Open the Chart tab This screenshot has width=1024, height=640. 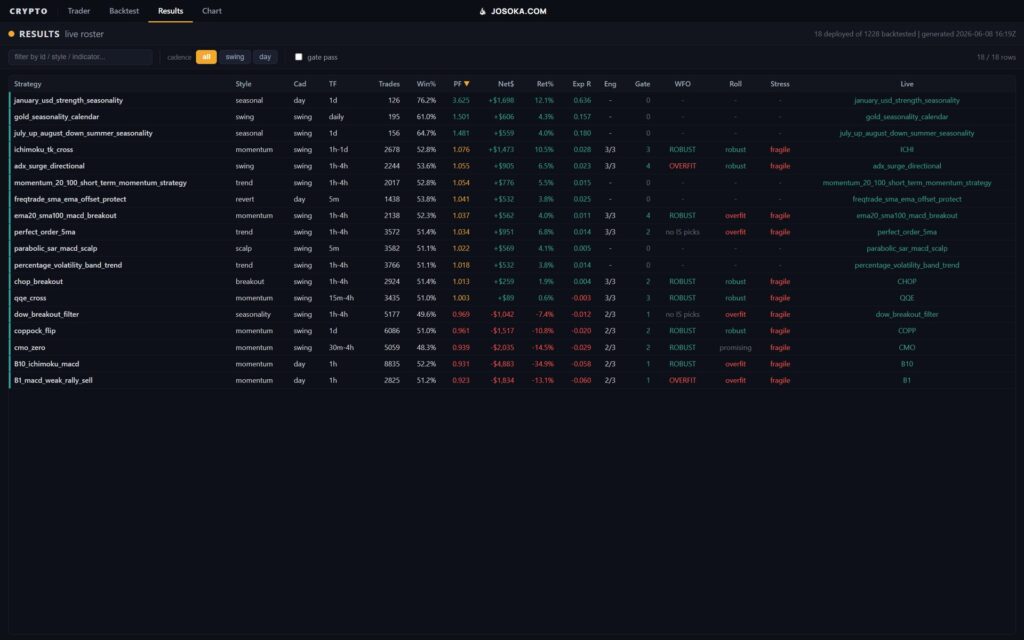(x=212, y=11)
